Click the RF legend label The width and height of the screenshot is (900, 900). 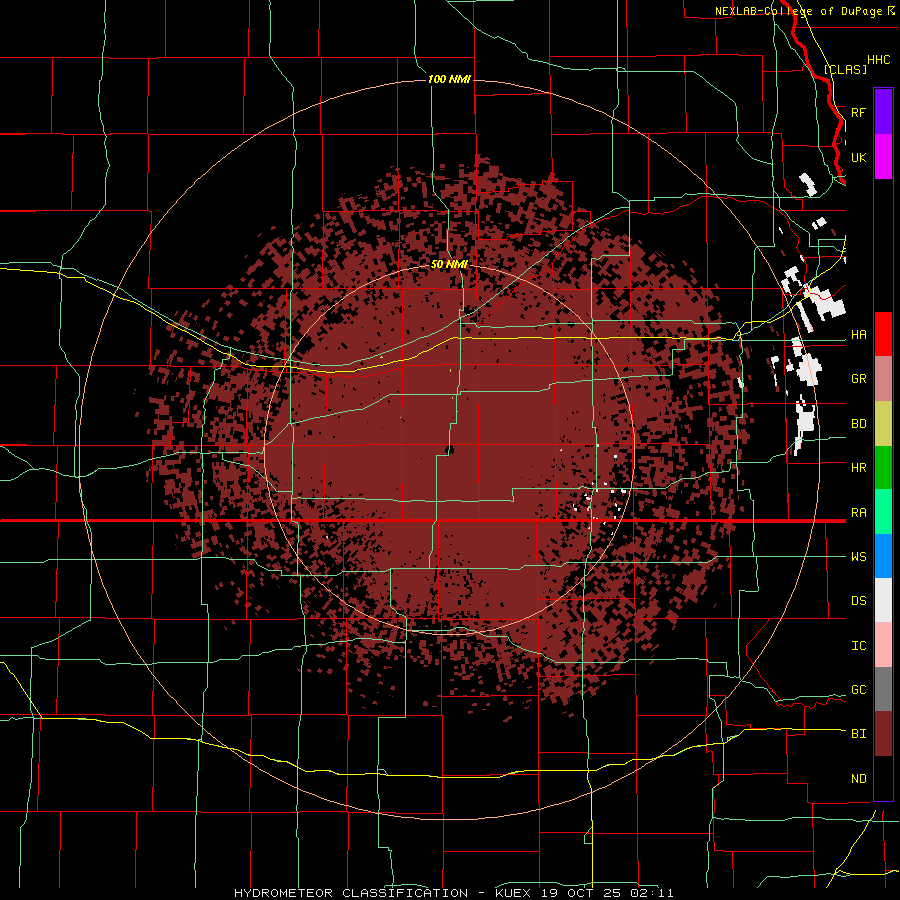(859, 112)
